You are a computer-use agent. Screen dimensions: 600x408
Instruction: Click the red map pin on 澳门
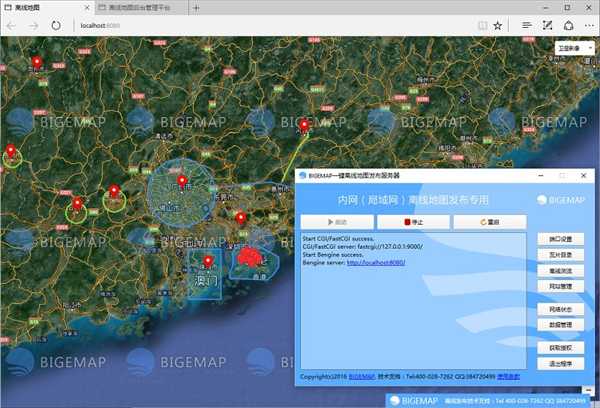[x=208, y=262]
